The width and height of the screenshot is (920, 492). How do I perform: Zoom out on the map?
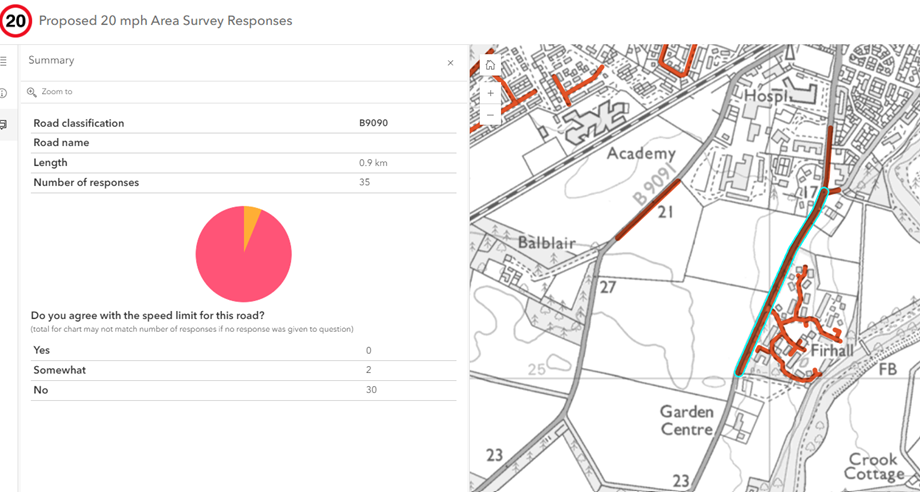(490, 116)
